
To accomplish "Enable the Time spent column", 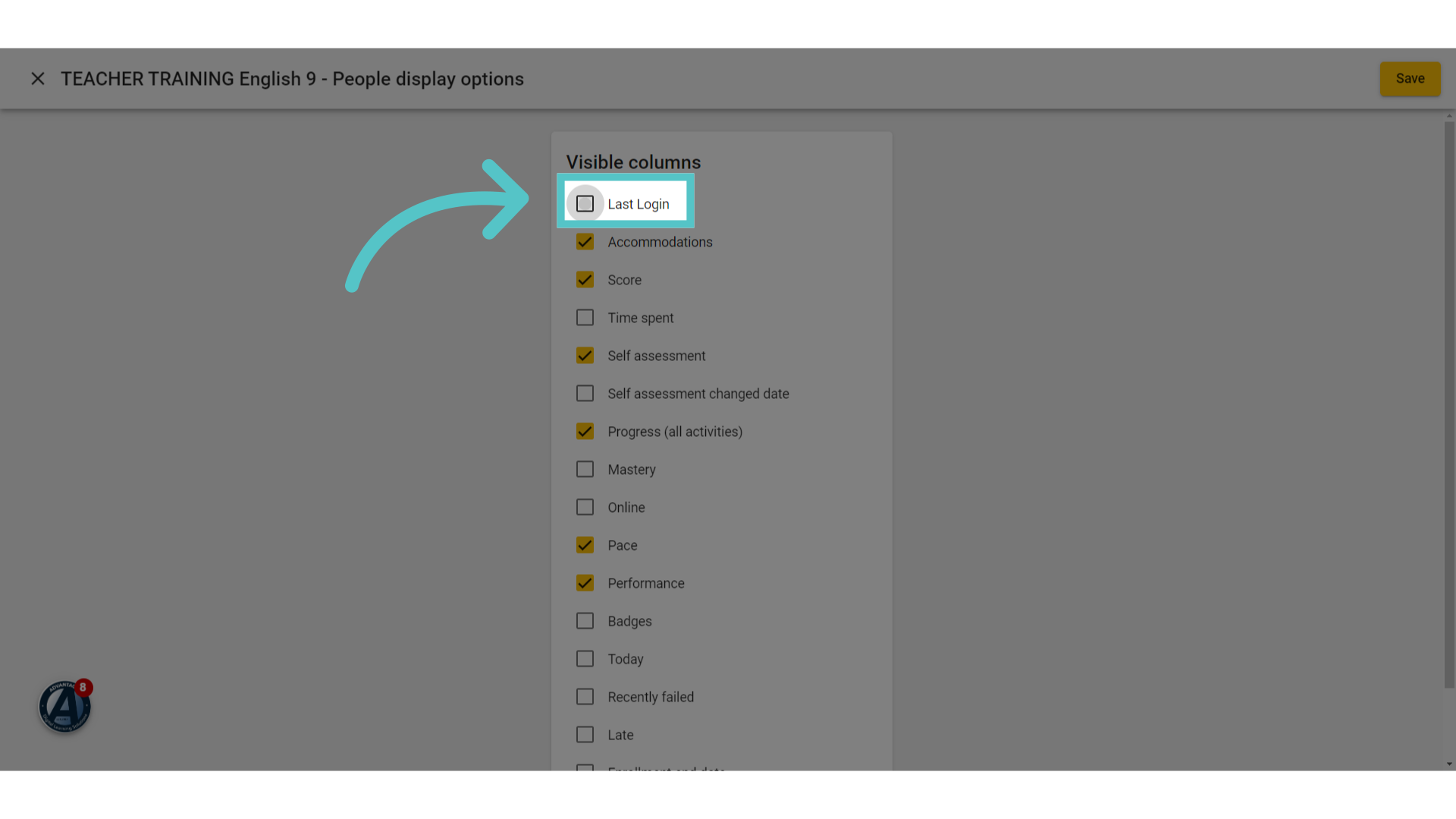I will 585,318.
